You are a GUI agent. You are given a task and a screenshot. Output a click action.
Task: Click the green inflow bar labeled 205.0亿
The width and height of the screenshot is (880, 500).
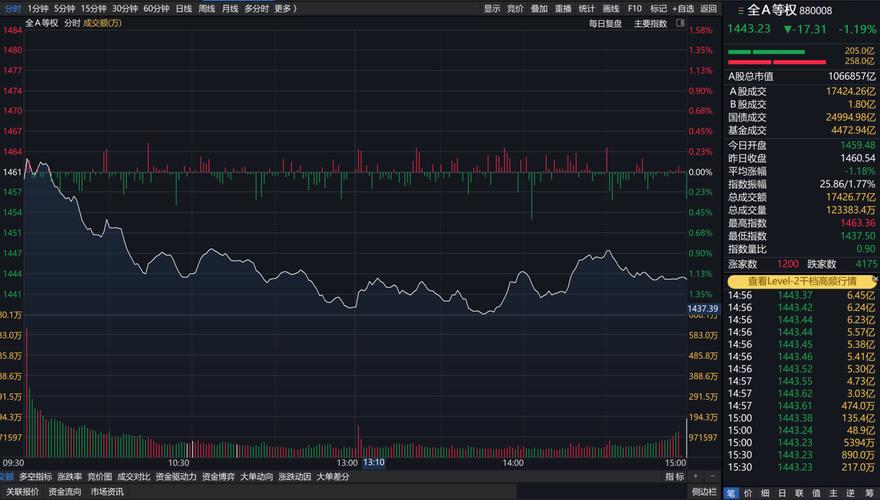pyautogui.click(x=767, y=52)
